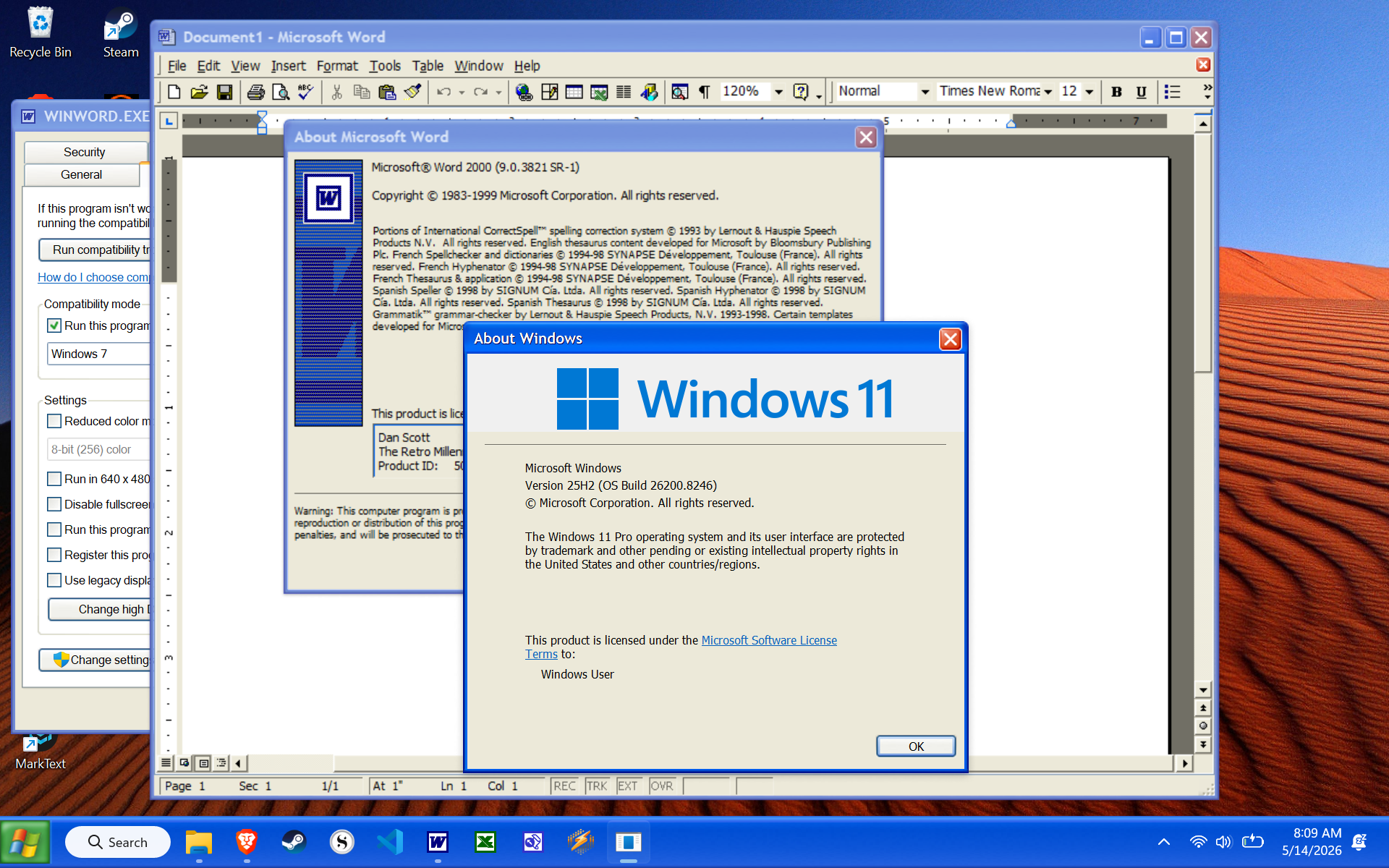Viewport: 1389px width, 868px height.
Task: Open the 8-bit color mode dropdown
Action: (99, 449)
